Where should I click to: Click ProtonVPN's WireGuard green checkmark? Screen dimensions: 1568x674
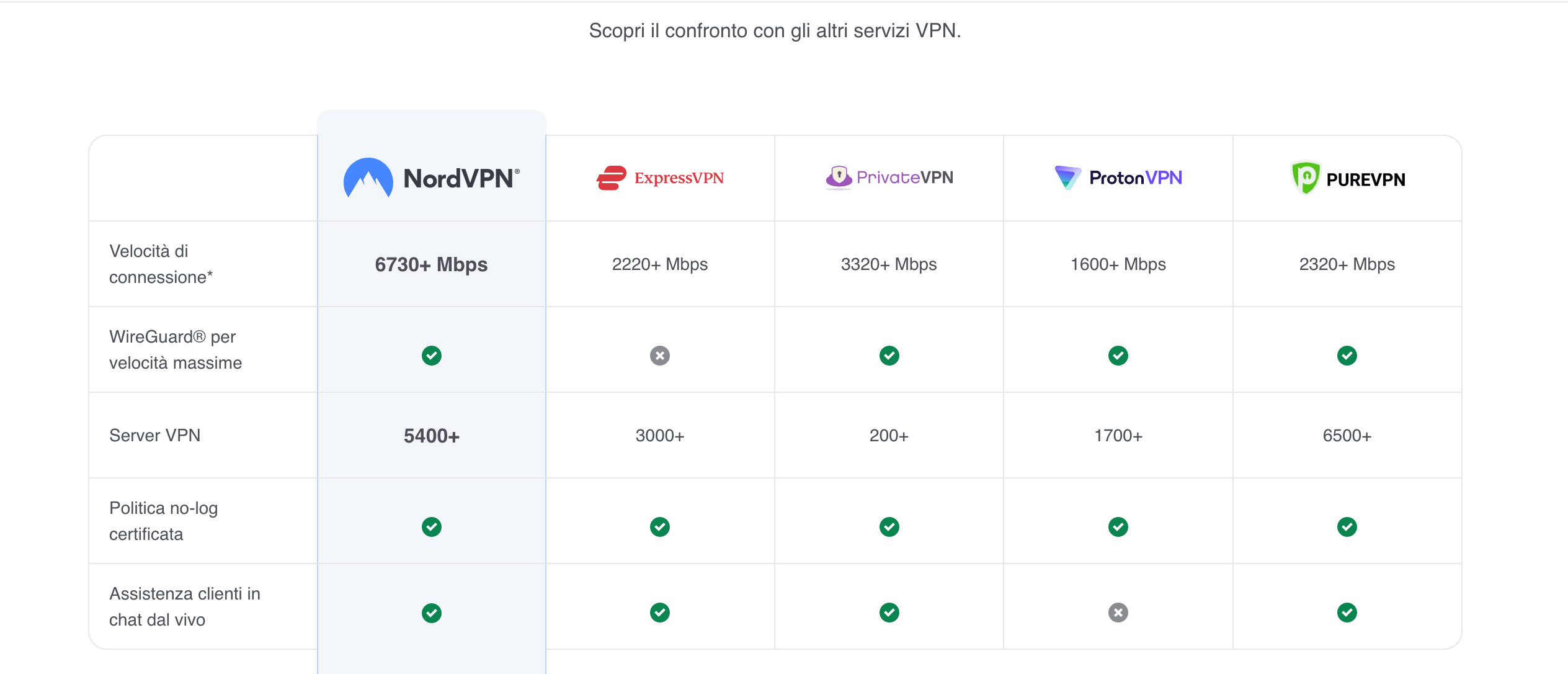coord(1118,356)
